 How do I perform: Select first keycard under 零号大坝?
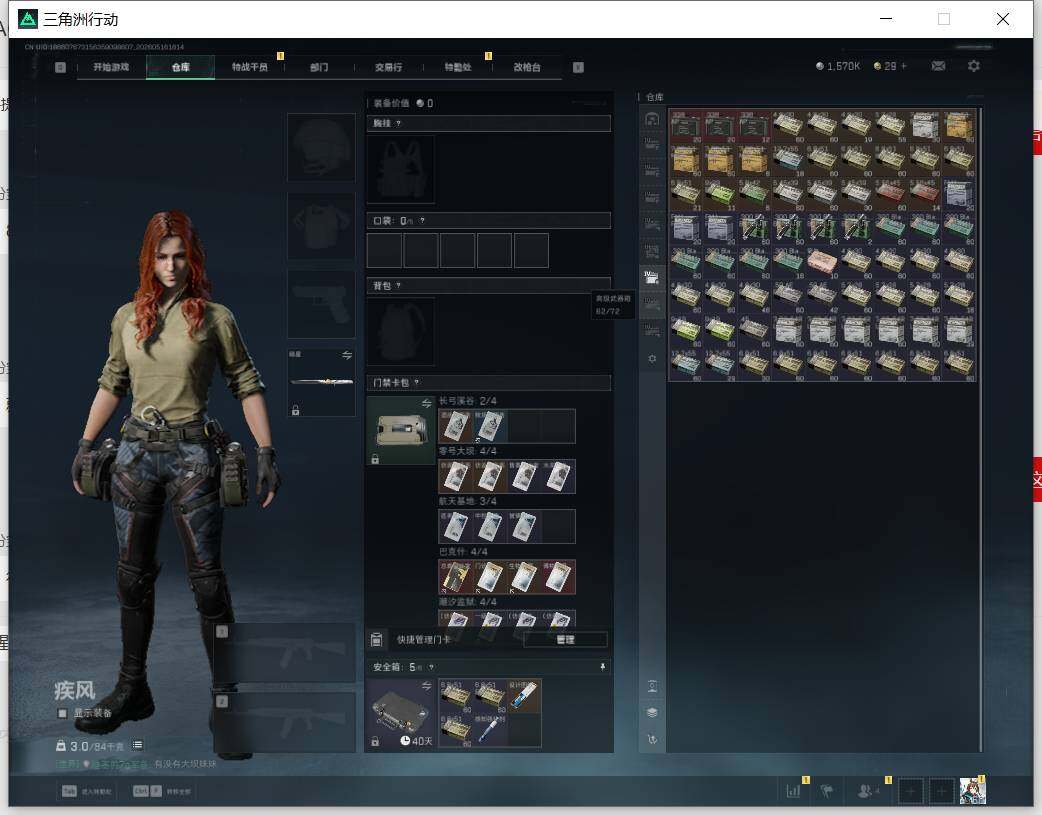(456, 477)
